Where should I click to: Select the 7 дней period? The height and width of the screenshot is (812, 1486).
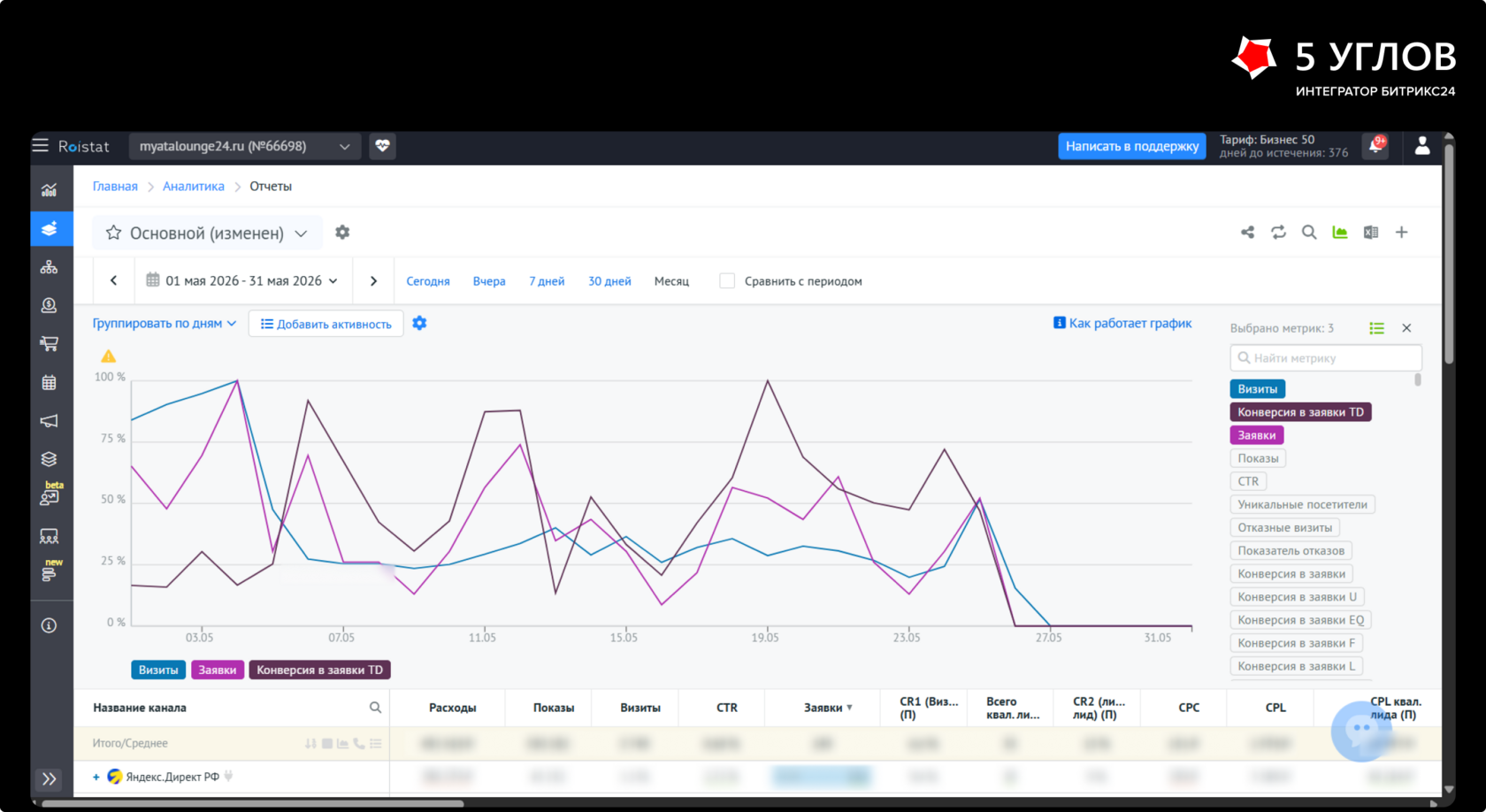pyautogui.click(x=547, y=281)
